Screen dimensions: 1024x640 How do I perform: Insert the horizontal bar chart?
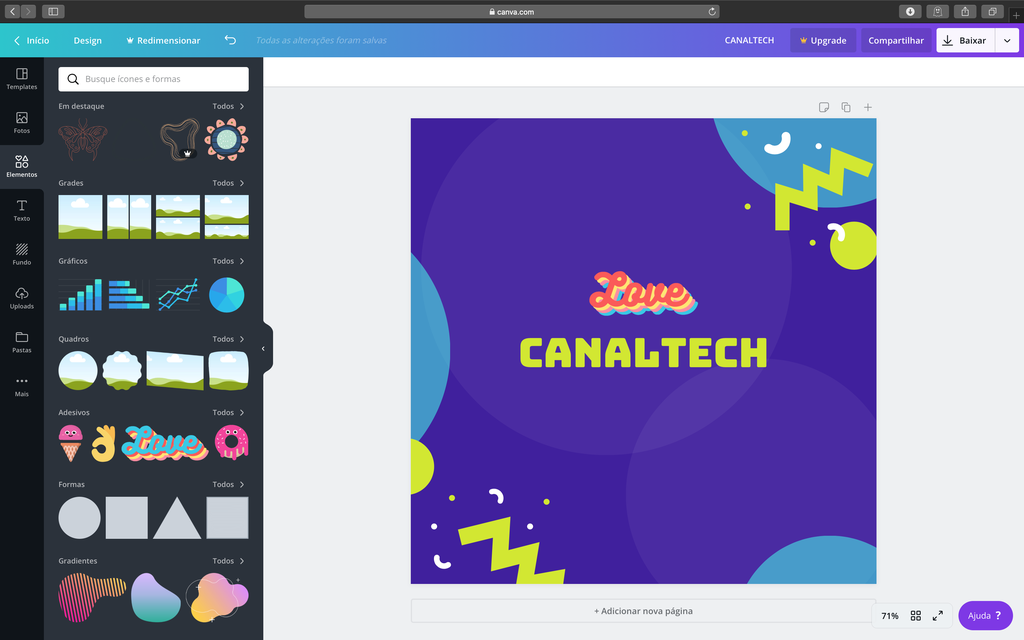pos(129,295)
